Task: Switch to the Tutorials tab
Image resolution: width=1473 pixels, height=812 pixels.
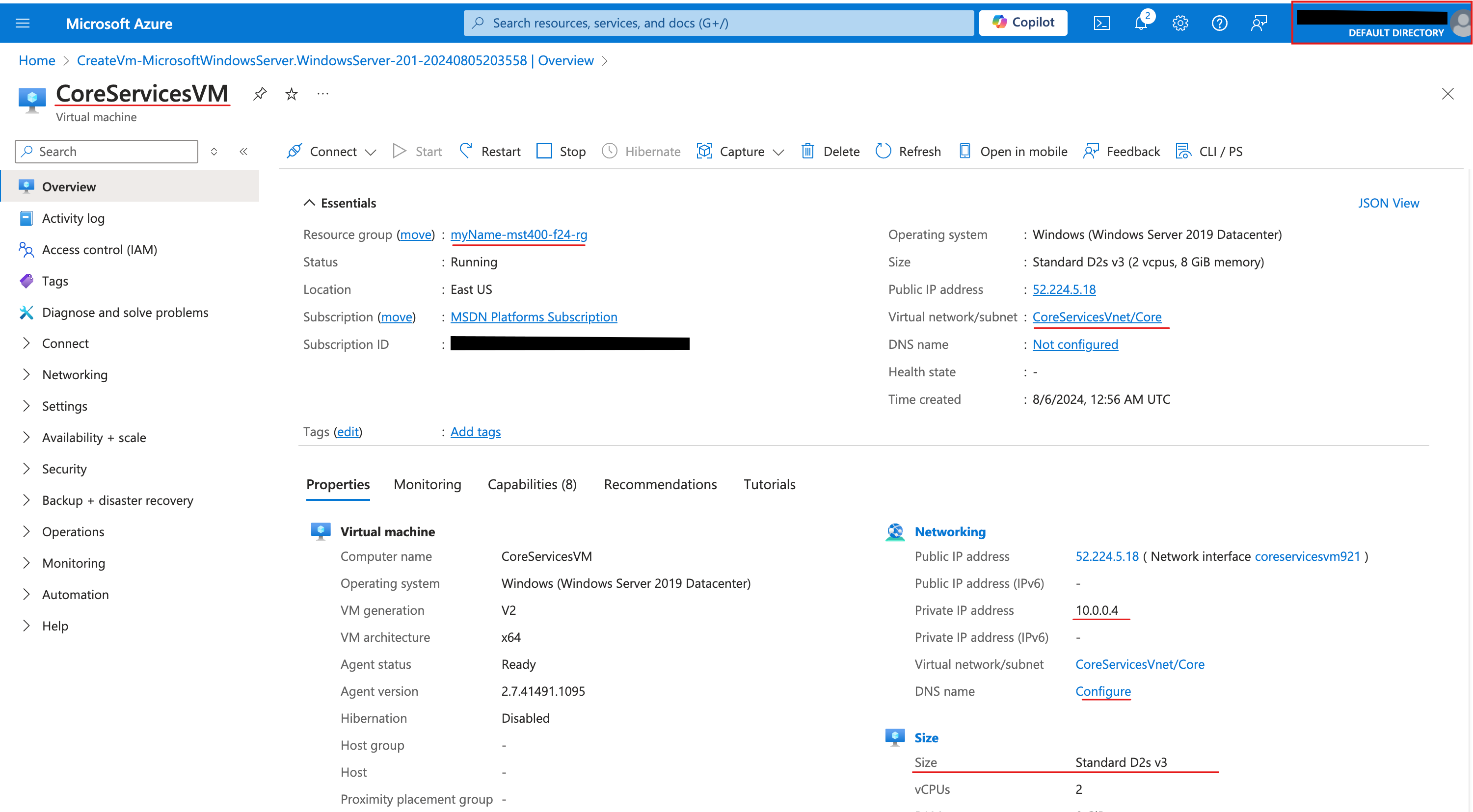Action: 770,485
